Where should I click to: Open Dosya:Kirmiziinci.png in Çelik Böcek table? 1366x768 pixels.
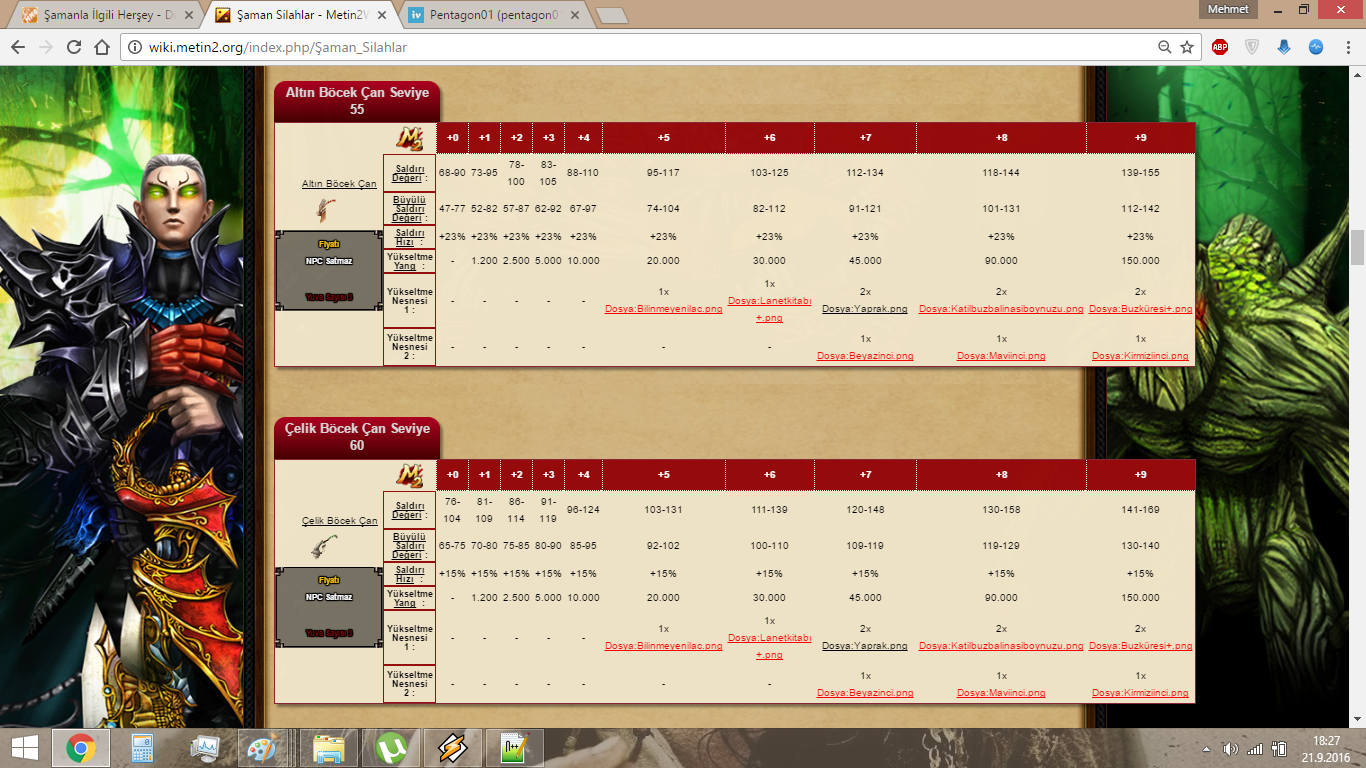[1141, 693]
